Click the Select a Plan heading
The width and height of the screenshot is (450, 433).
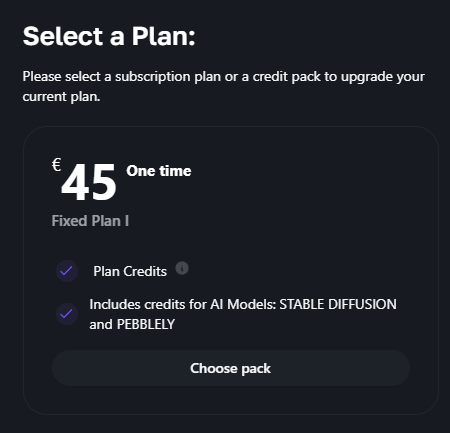[x=109, y=36]
